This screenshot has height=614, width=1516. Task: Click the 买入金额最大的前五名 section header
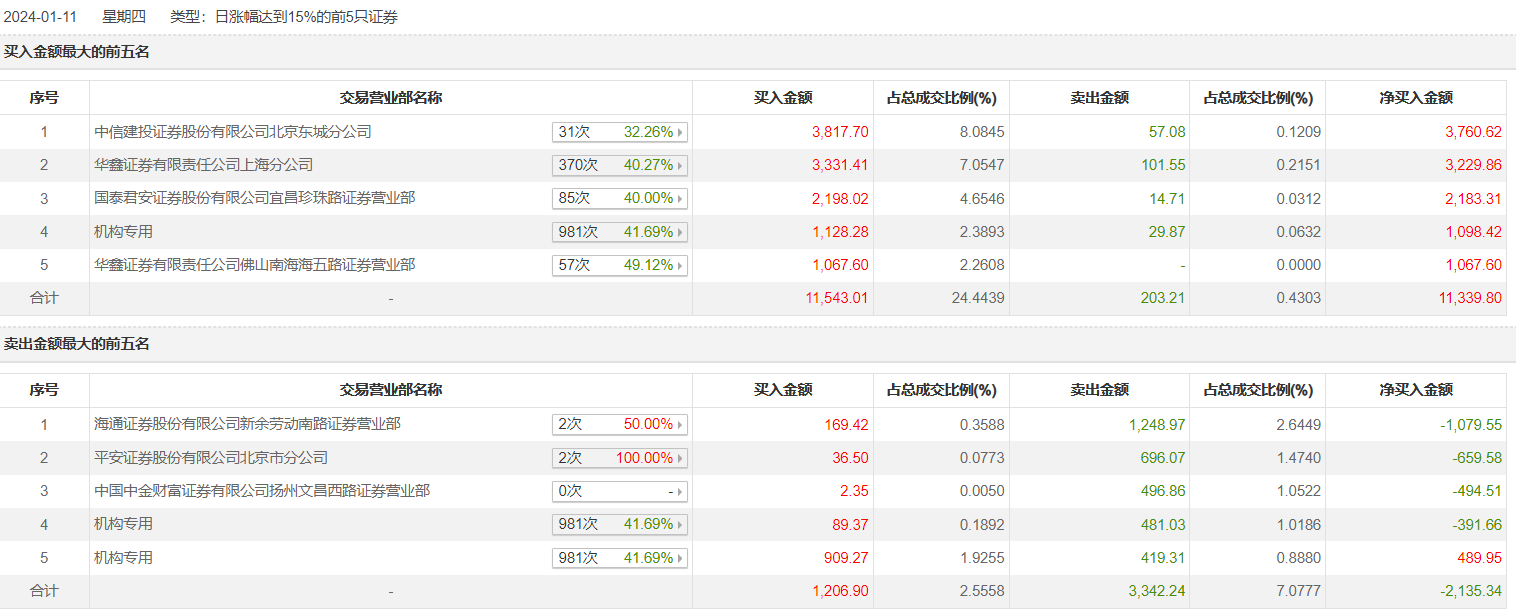(77, 52)
